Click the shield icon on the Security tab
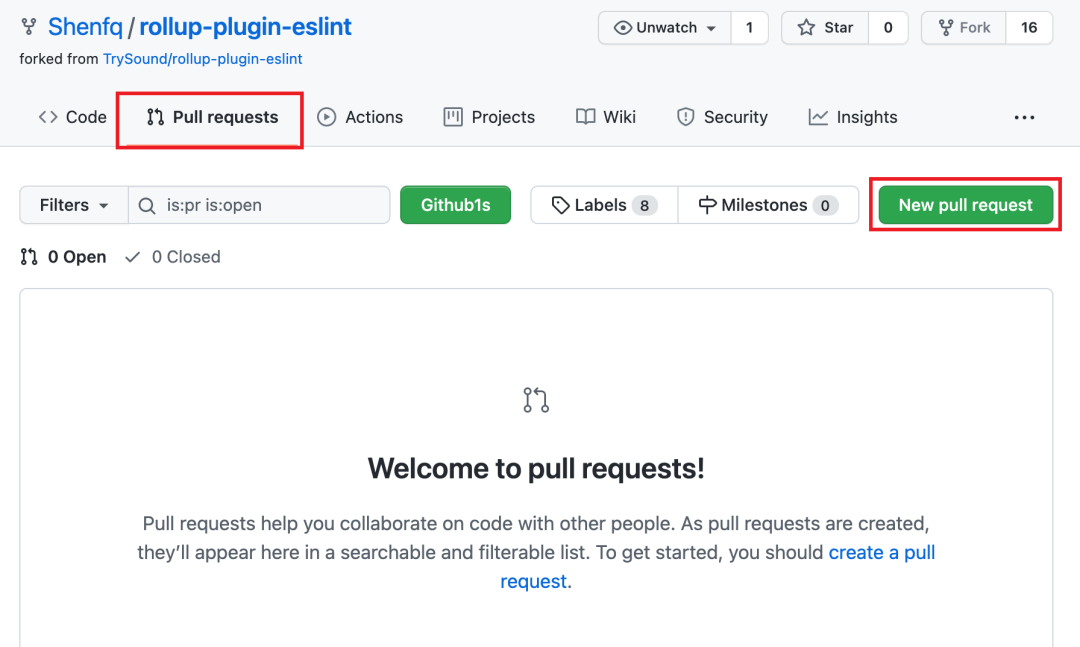Image resolution: width=1080 pixels, height=647 pixels. coord(685,117)
